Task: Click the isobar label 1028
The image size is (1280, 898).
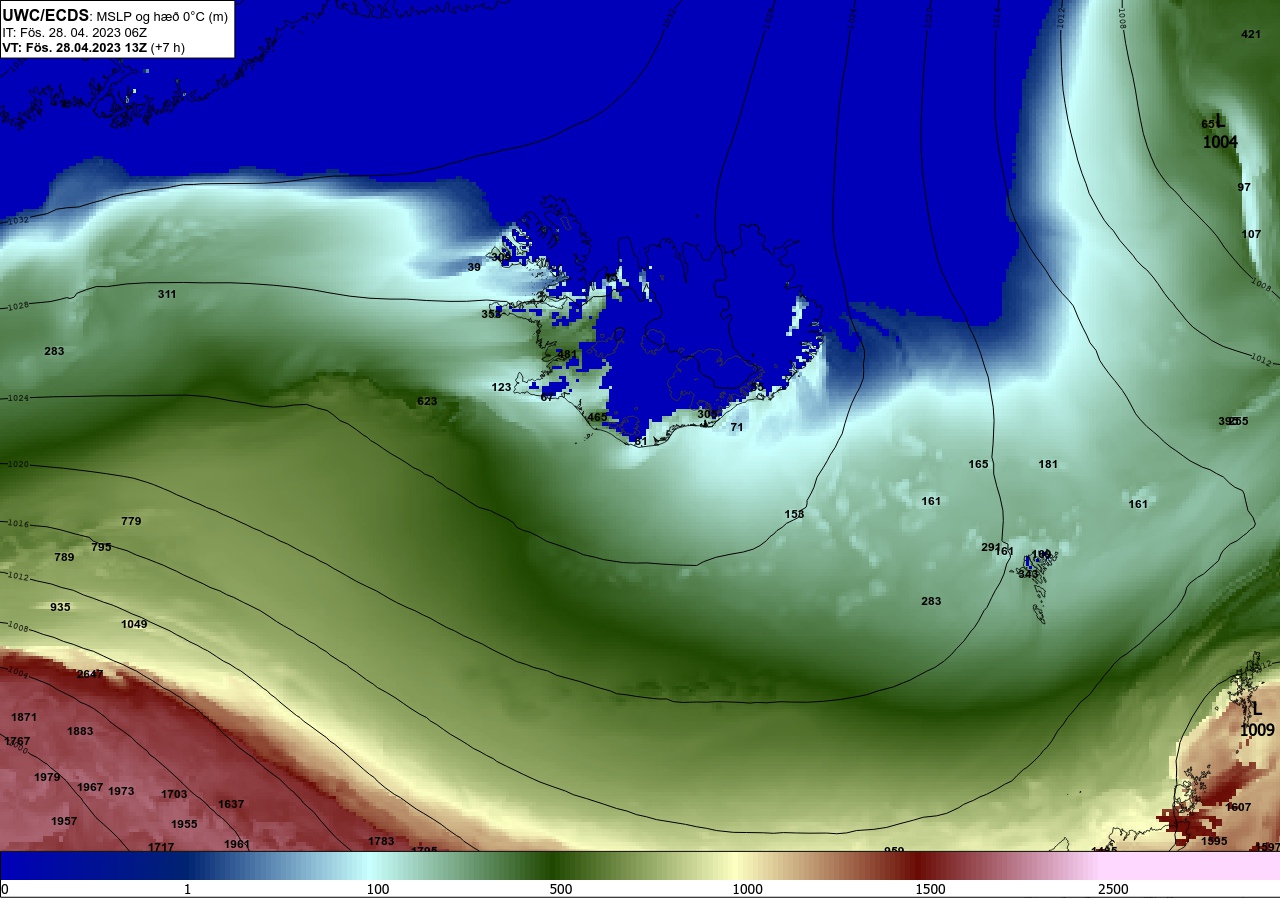Action: [x=18, y=306]
